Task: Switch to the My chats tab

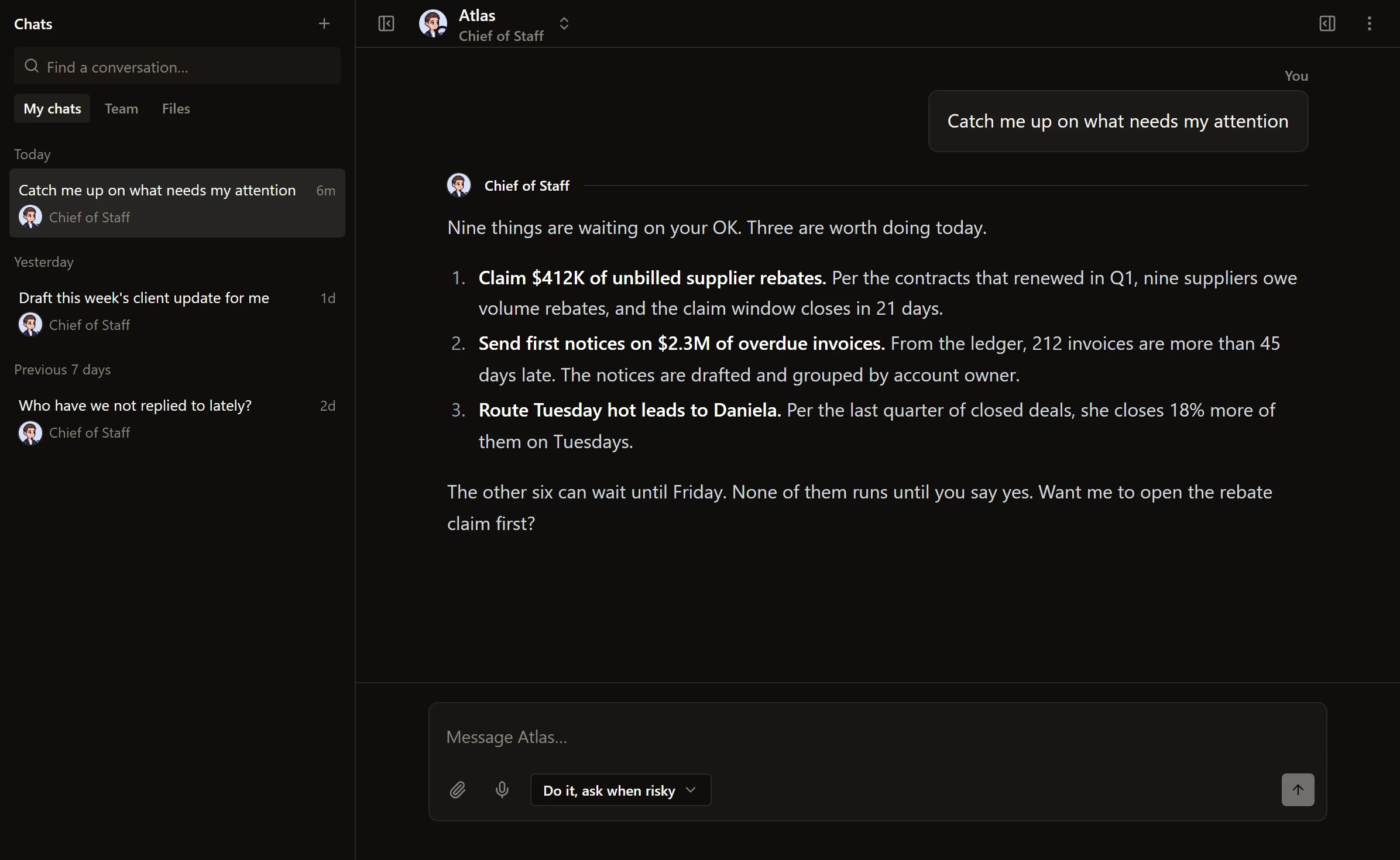Action: click(52, 108)
